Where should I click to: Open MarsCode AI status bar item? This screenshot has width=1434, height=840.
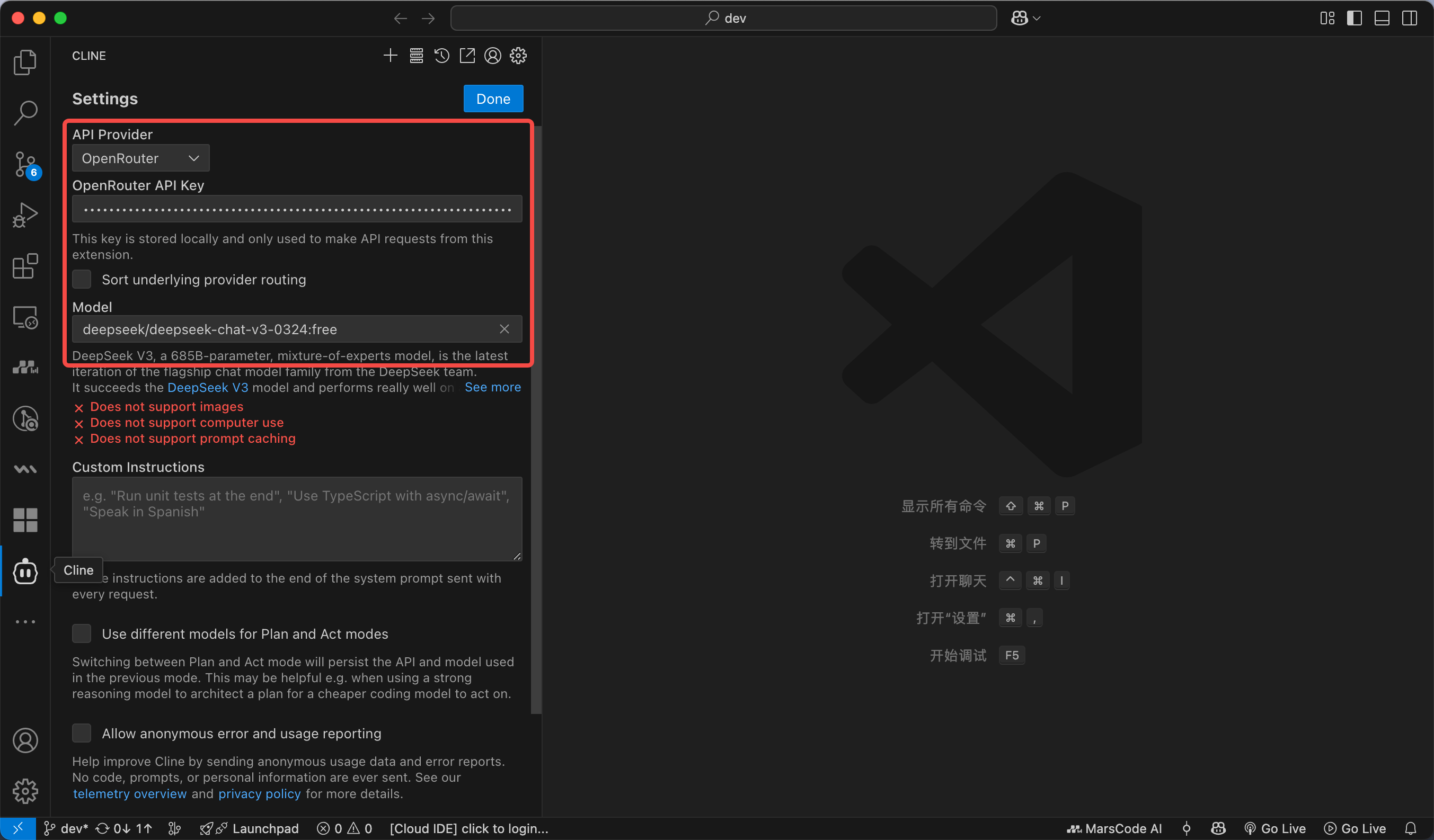(1113, 829)
